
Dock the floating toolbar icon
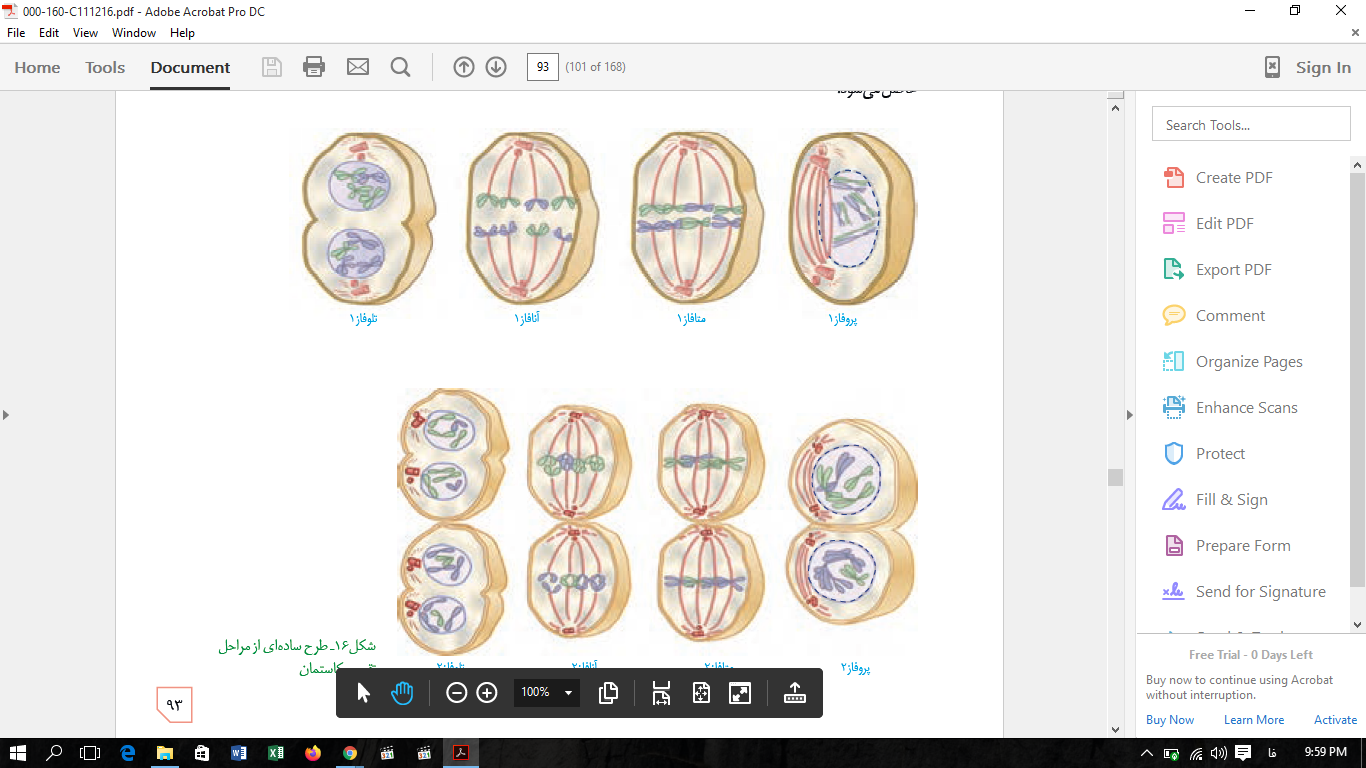(795, 692)
